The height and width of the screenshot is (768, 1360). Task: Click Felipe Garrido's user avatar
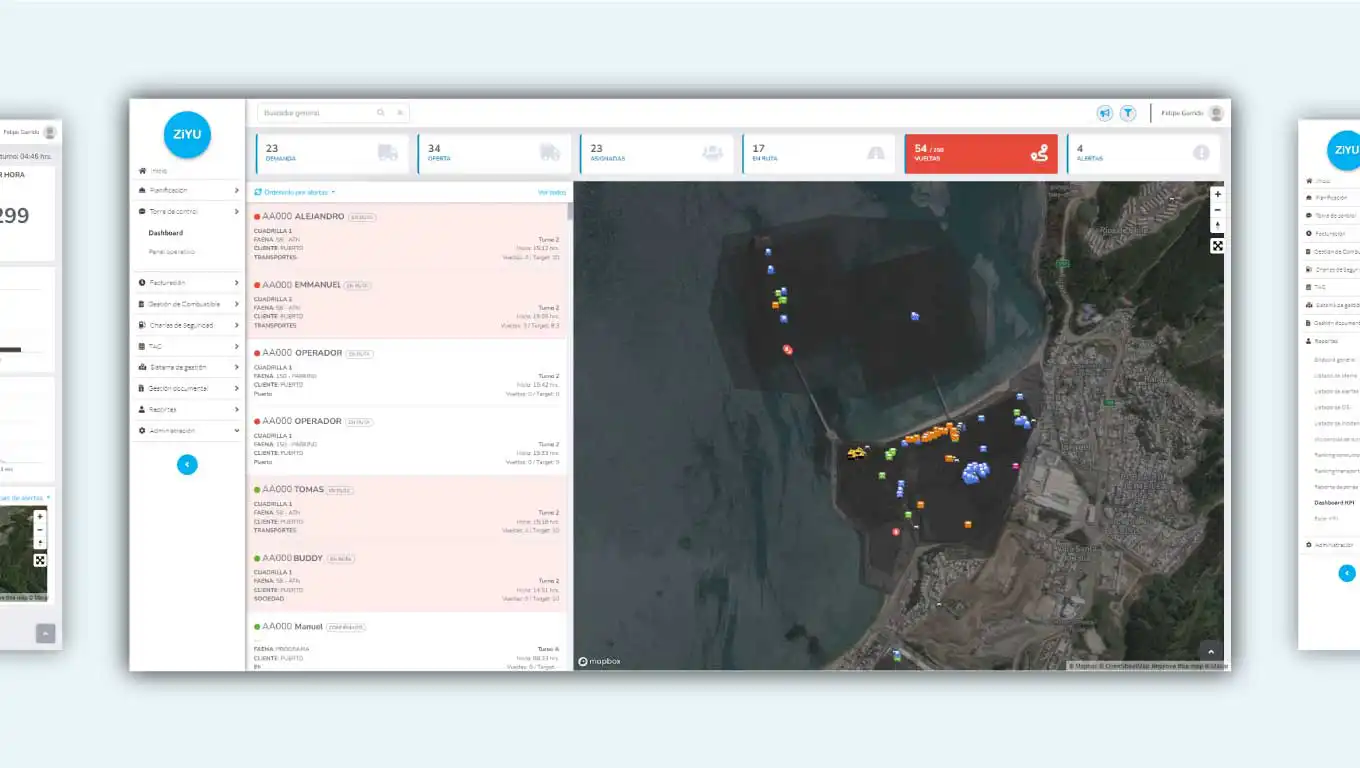1216,113
